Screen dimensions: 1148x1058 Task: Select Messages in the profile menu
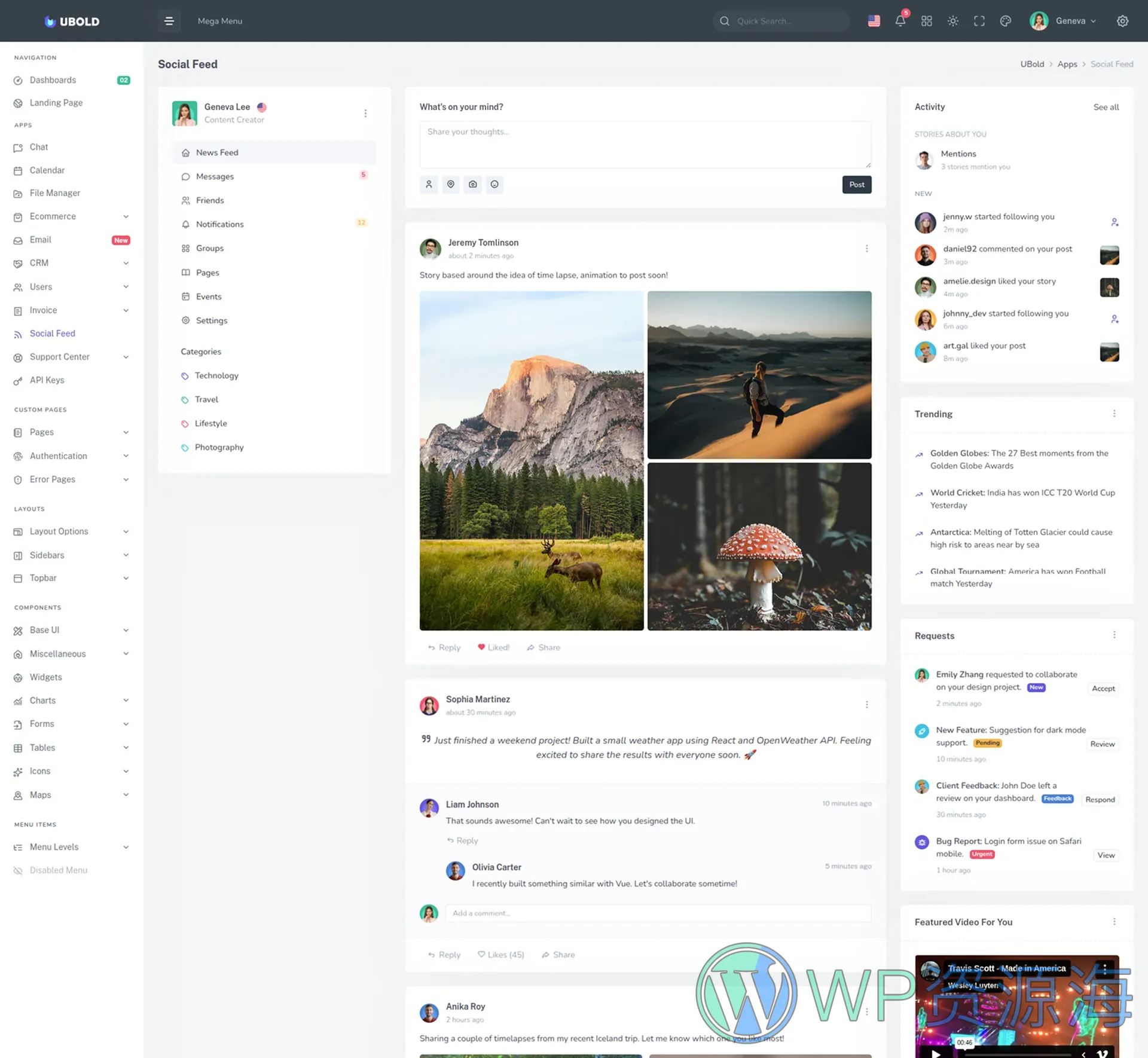click(x=215, y=176)
